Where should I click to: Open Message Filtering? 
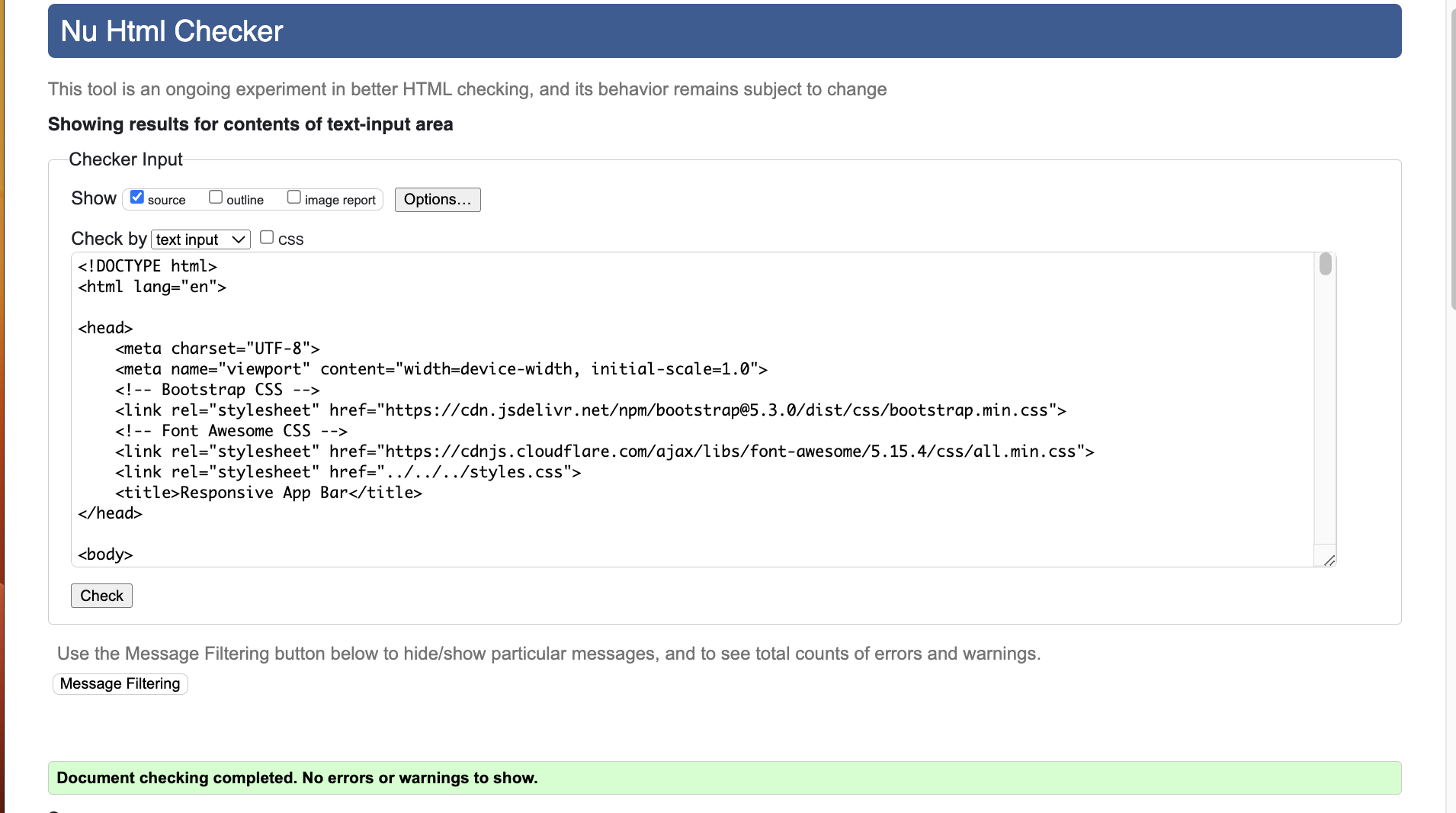click(x=120, y=684)
